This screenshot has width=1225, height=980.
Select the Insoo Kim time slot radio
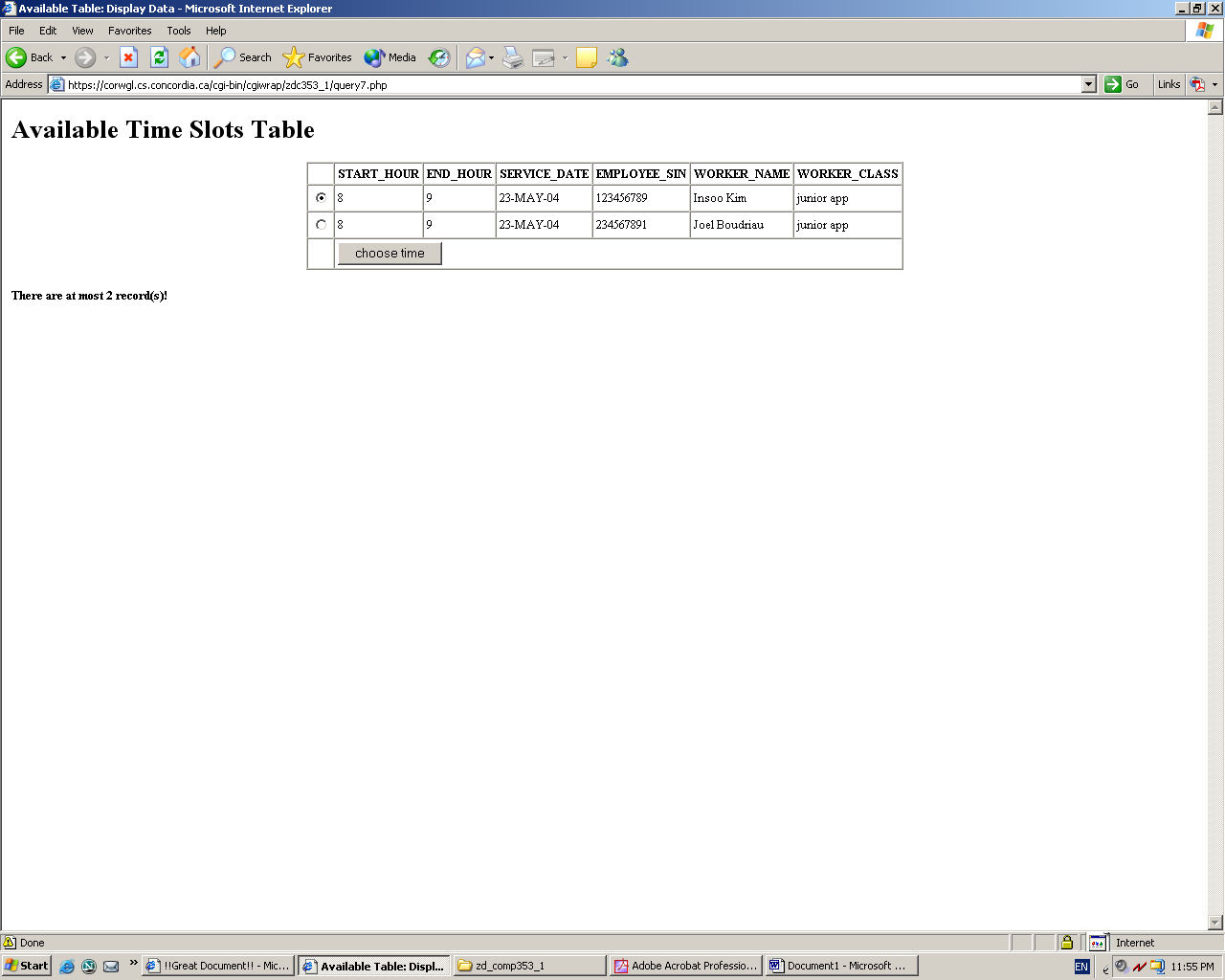[321, 198]
